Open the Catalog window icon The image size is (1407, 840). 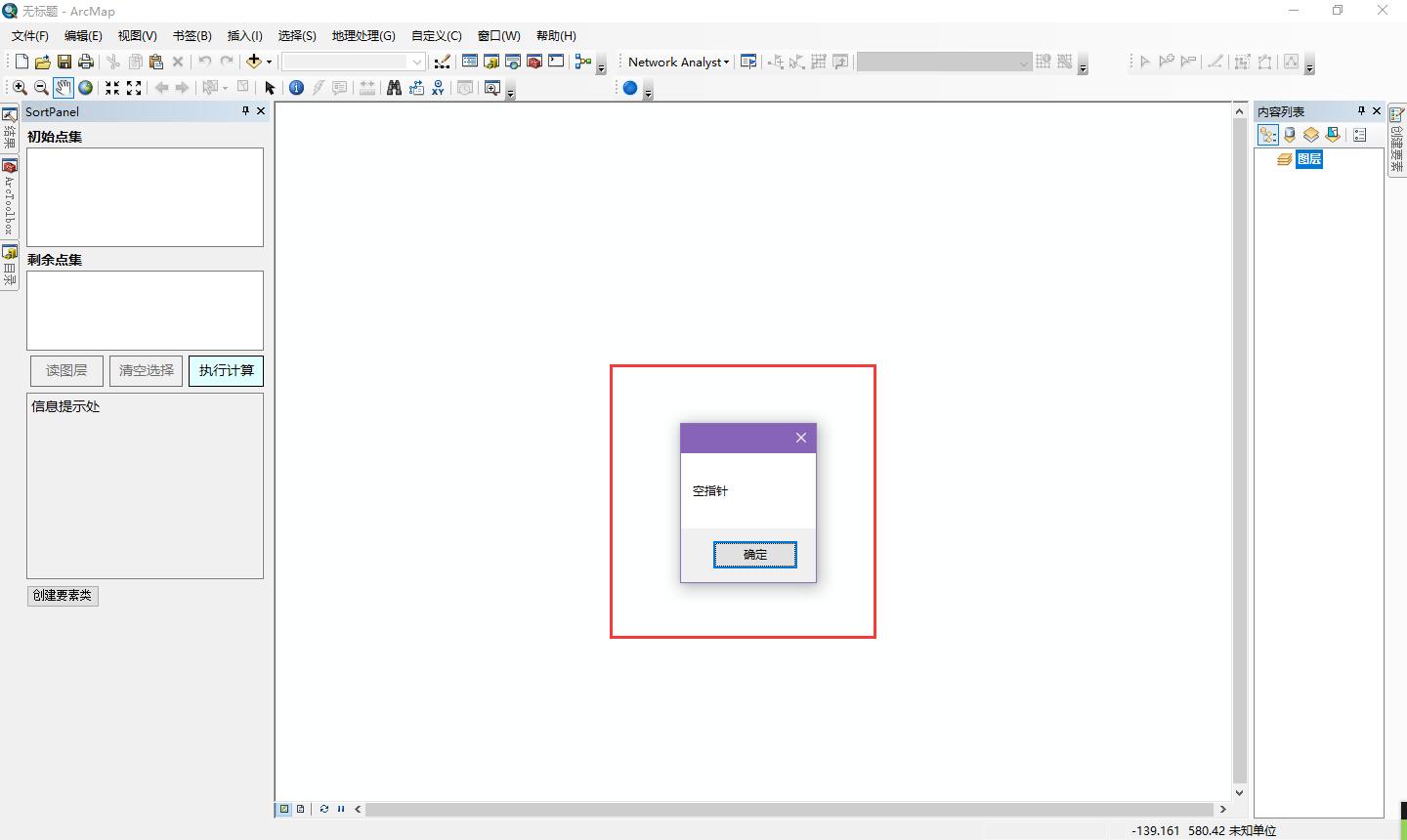pyautogui.click(x=491, y=62)
